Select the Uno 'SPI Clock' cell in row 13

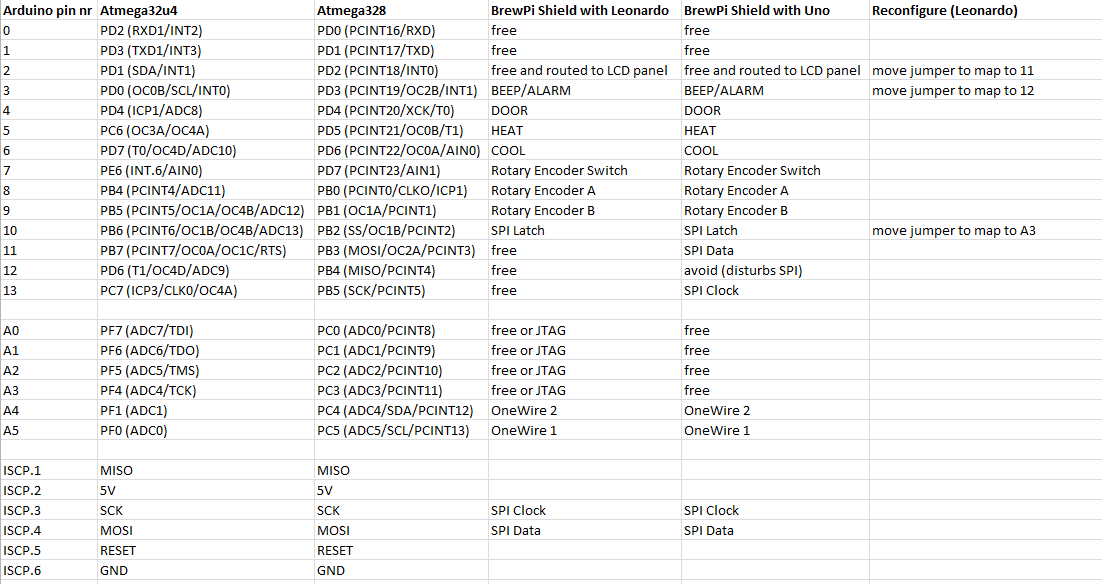[x=775, y=290]
